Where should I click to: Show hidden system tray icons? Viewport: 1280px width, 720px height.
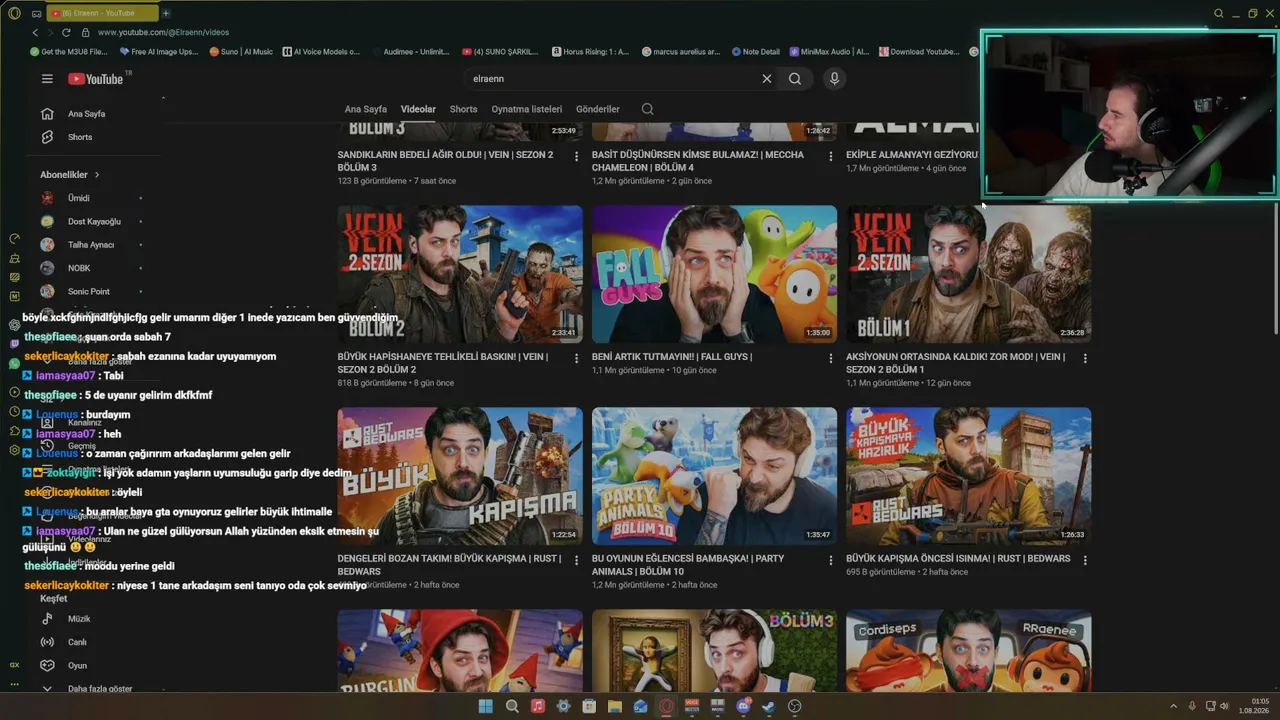point(1174,706)
